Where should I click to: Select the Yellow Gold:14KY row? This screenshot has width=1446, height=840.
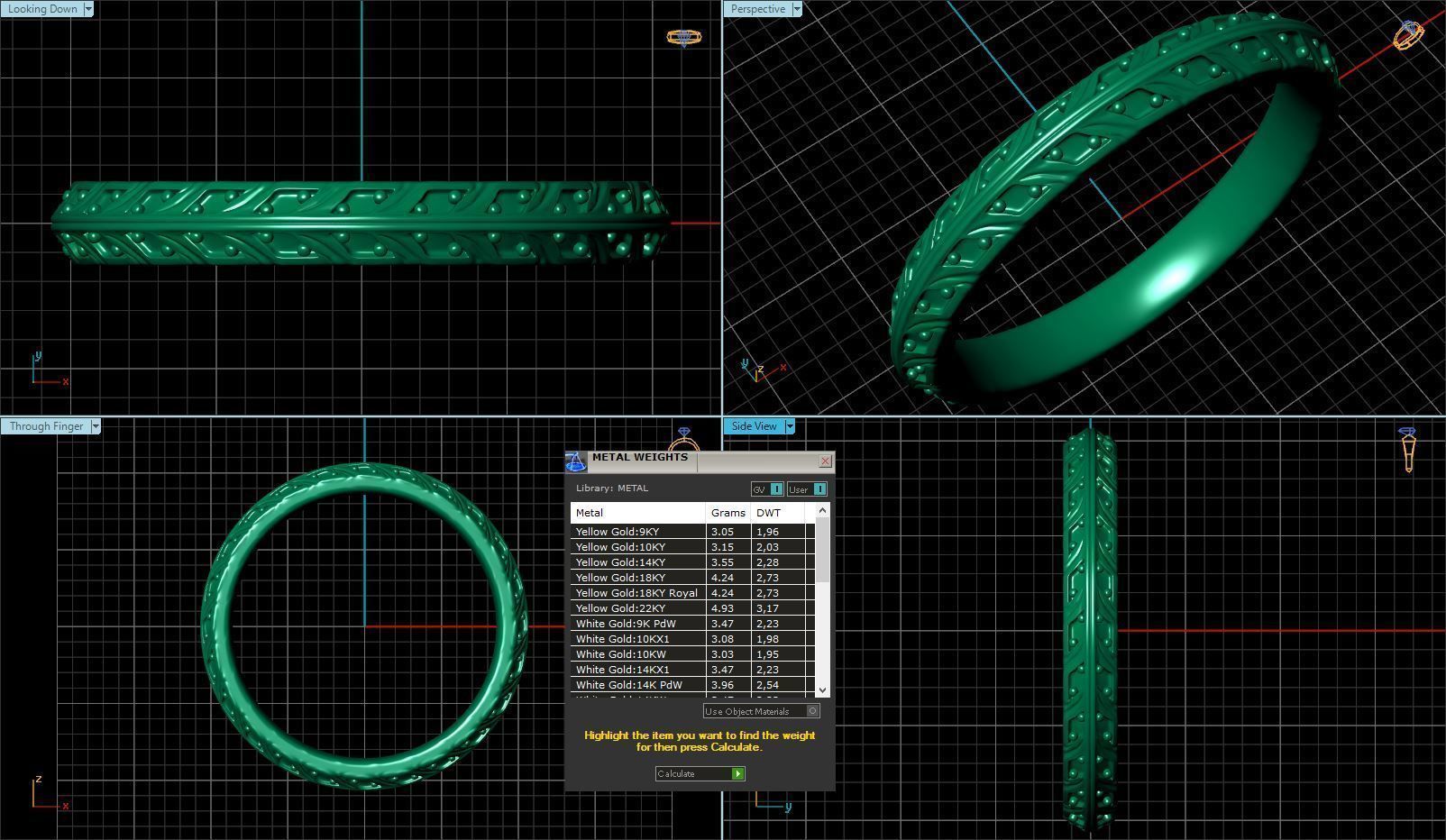[692, 562]
